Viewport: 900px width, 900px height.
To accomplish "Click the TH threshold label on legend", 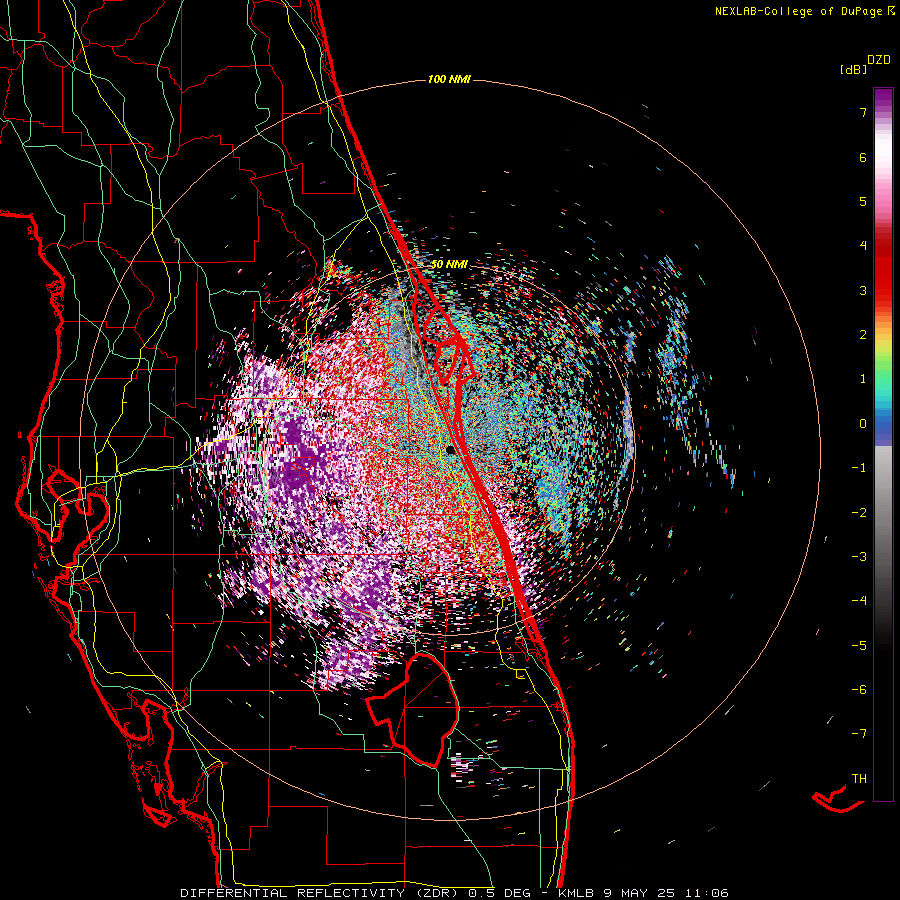I will click(859, 779).
